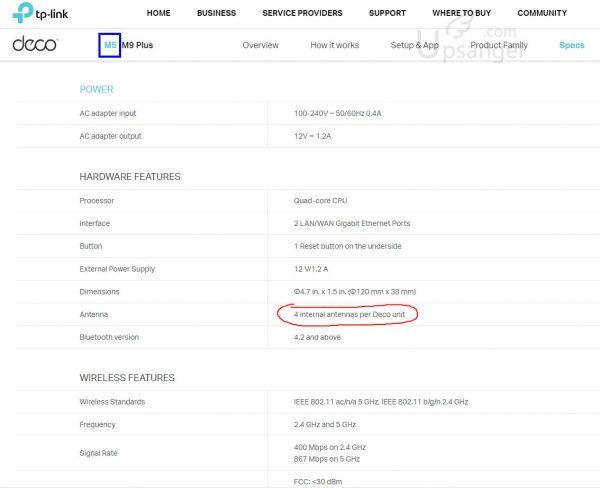Click '4 internal antennas per Deco unit'
600x488 pixels.
point(349,314)
